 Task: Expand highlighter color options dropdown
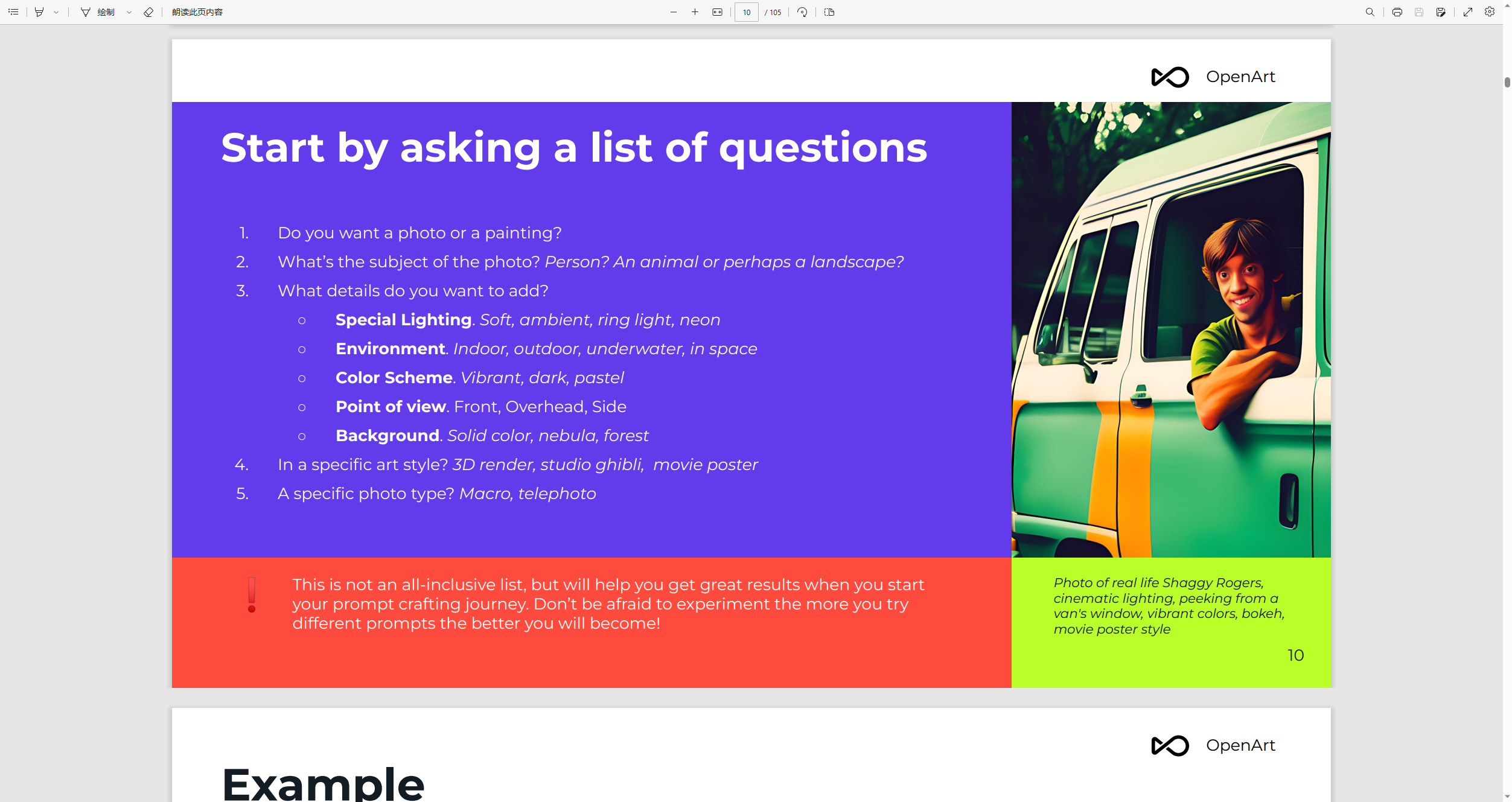[x=56, y=12]
